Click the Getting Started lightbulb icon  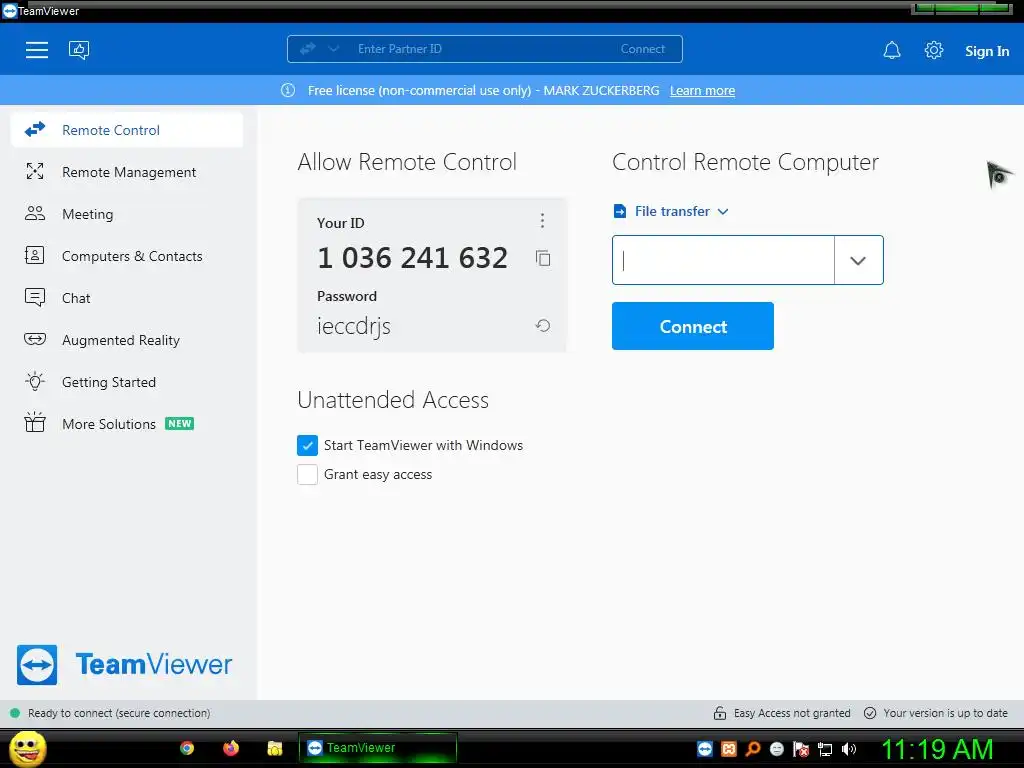(35, 381)
